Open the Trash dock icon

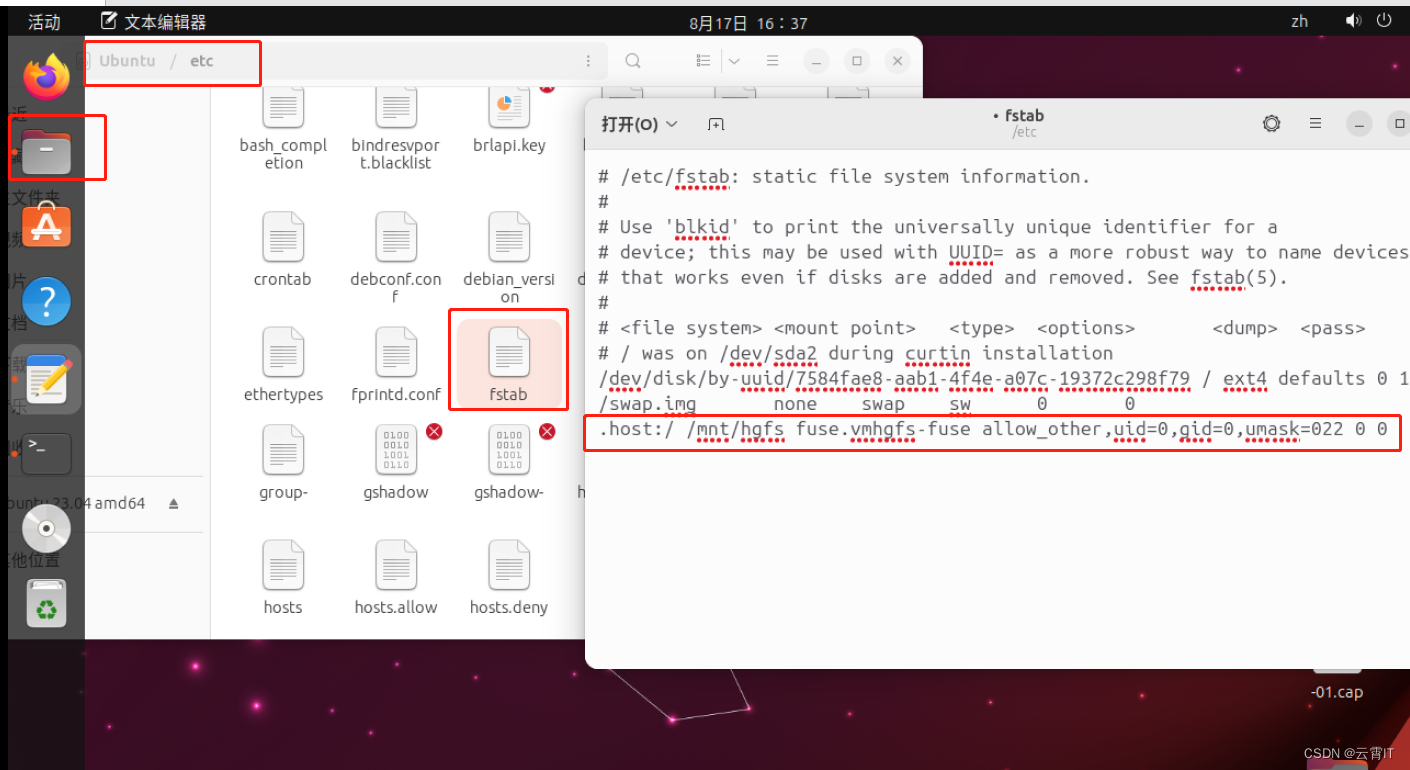point(46,604)
